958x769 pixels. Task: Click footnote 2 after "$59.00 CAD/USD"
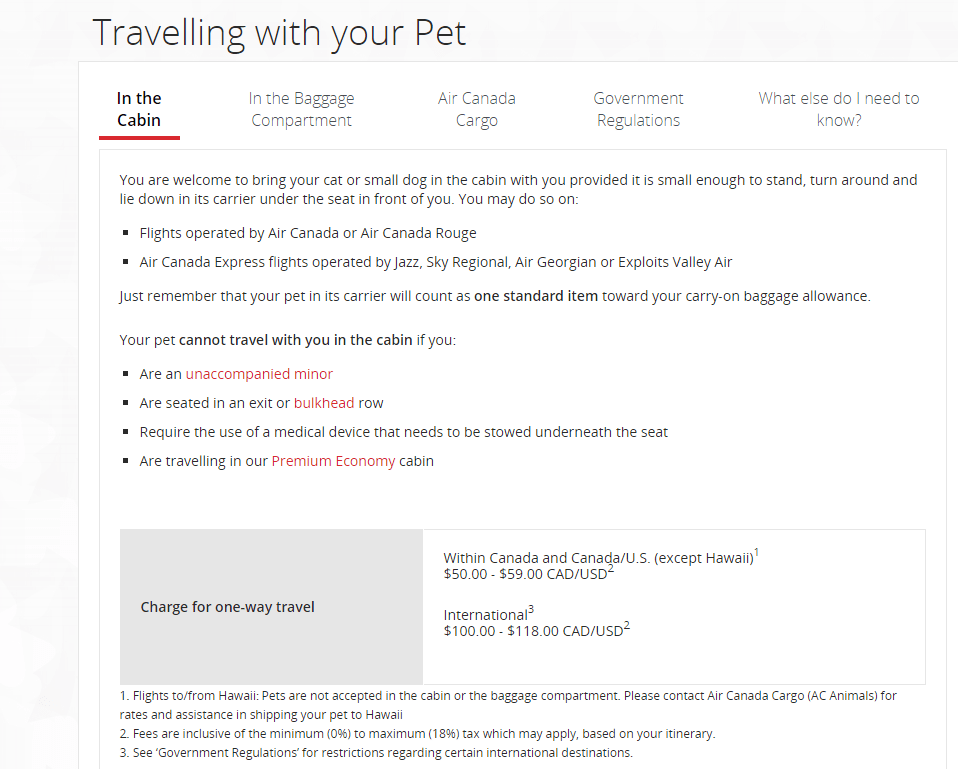(x=612, y=569)
